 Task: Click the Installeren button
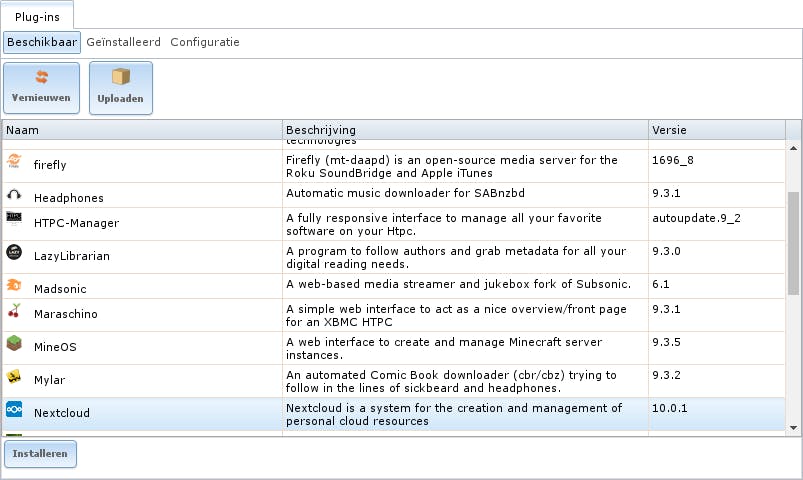coord(40,454)
